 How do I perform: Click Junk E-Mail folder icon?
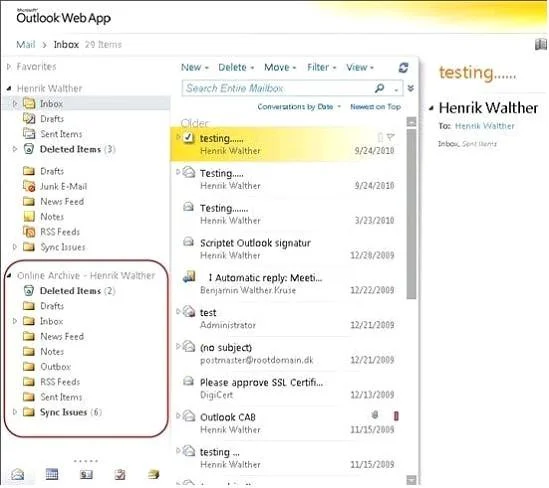coord(29,186)
